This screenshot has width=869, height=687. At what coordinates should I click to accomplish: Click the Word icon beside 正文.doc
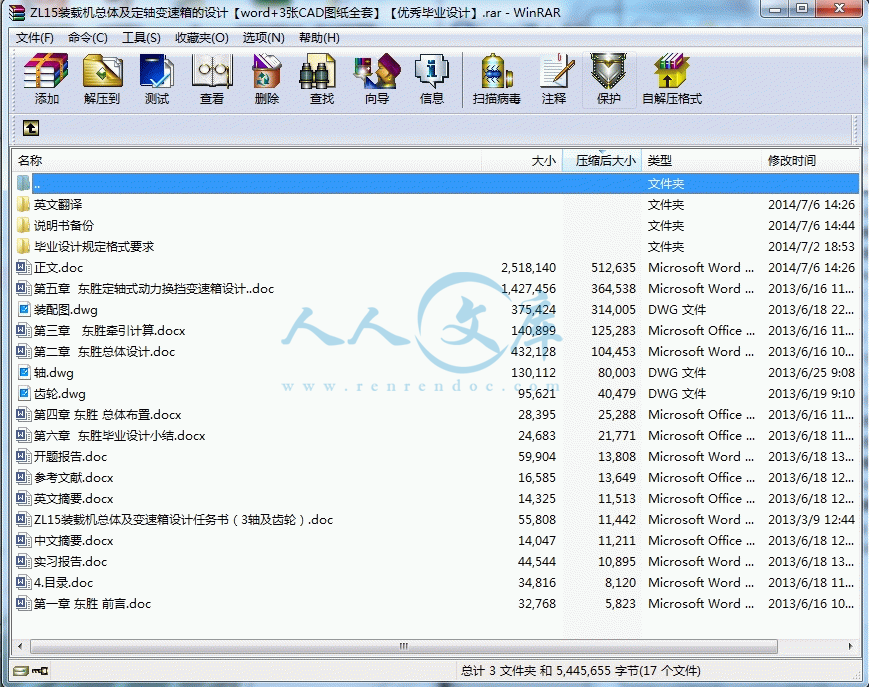tap(23, 268)
